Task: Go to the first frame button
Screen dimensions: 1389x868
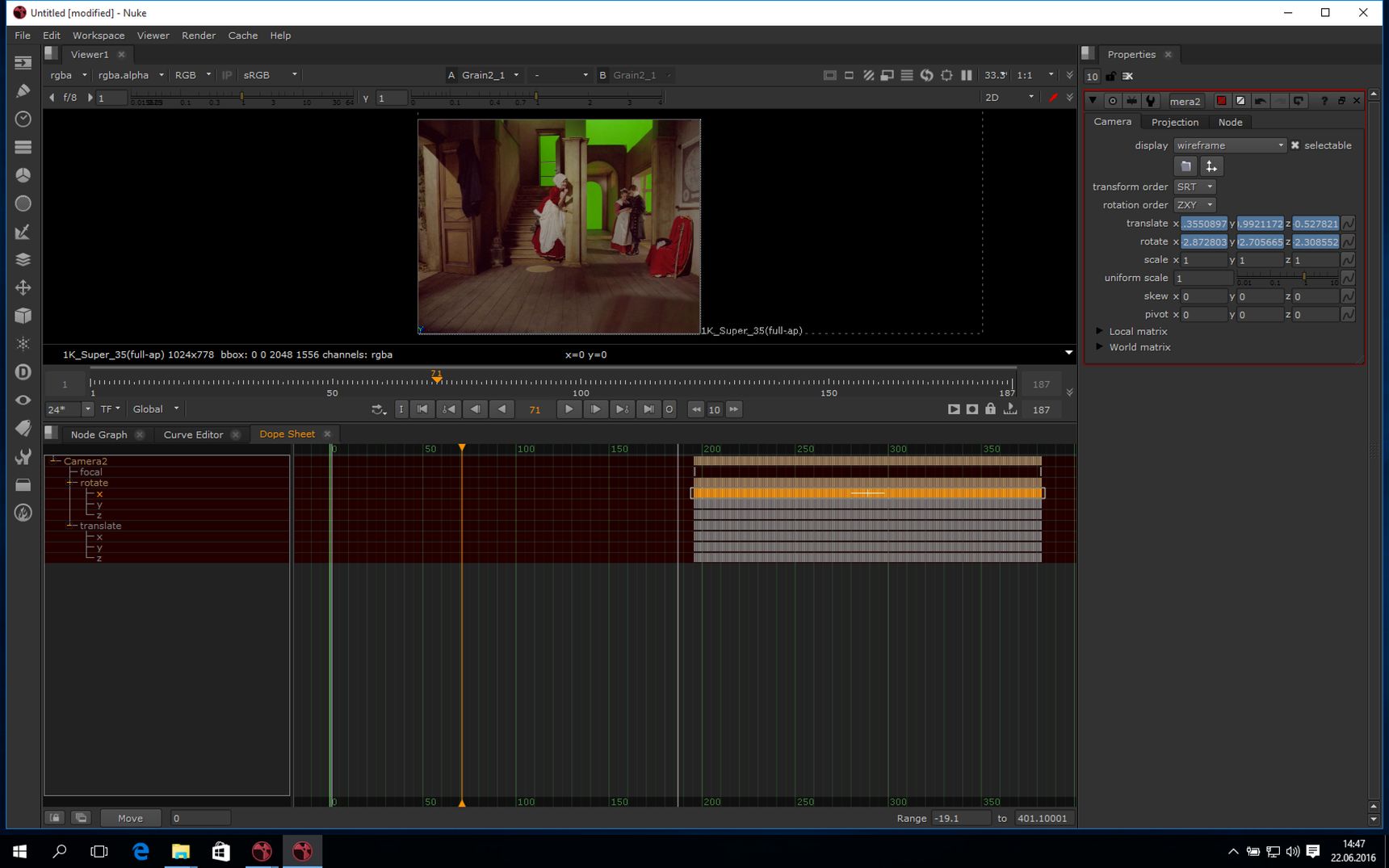Action: tap(422, 409)
